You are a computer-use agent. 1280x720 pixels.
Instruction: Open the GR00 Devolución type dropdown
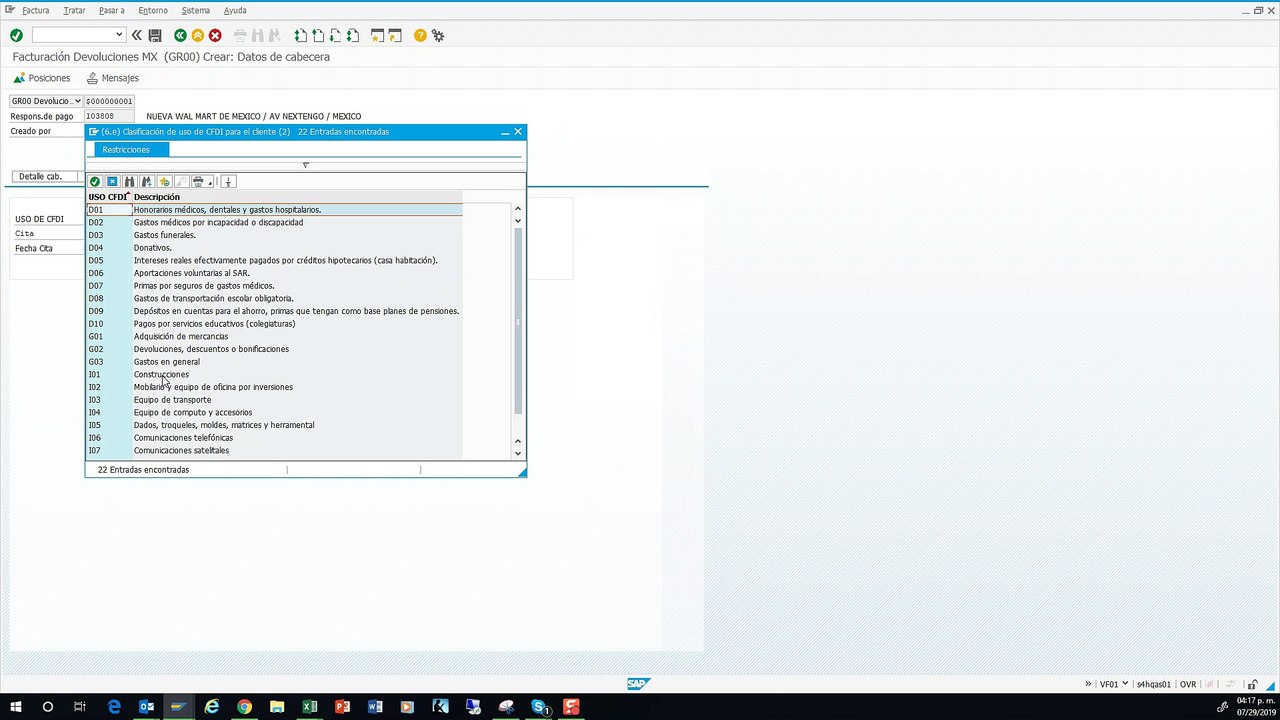point(77,101)
